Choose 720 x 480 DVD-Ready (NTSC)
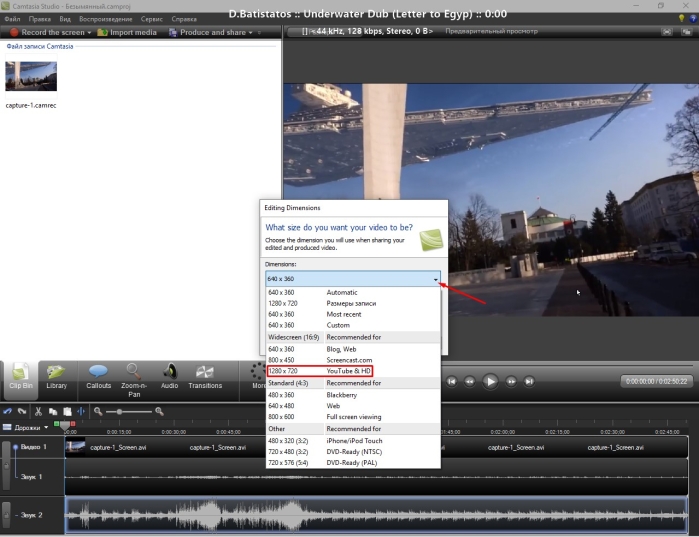699x537 pixels. tap(353, 452)
